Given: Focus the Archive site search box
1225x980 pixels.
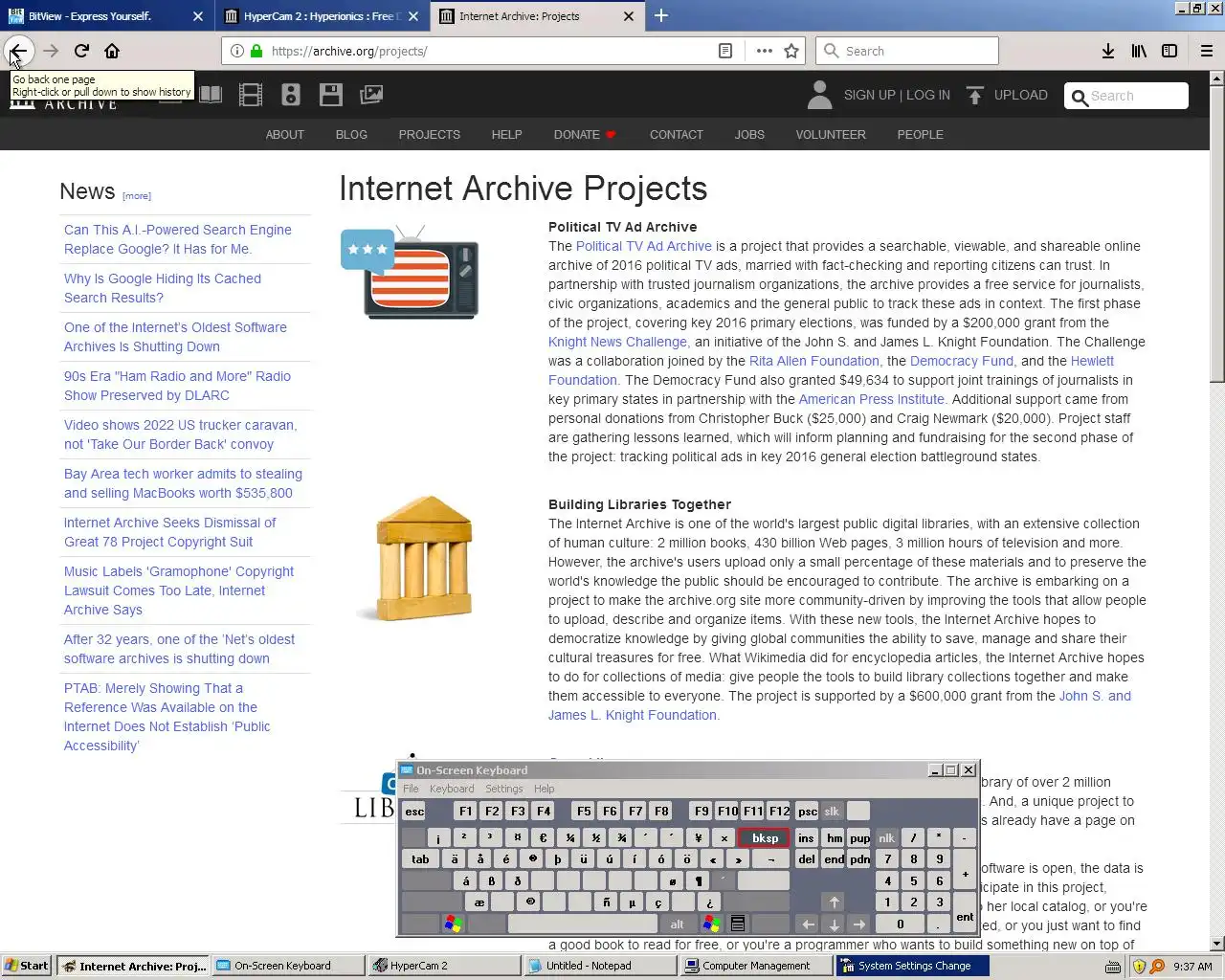Looking at the screenshot, I should (1126, 96).
